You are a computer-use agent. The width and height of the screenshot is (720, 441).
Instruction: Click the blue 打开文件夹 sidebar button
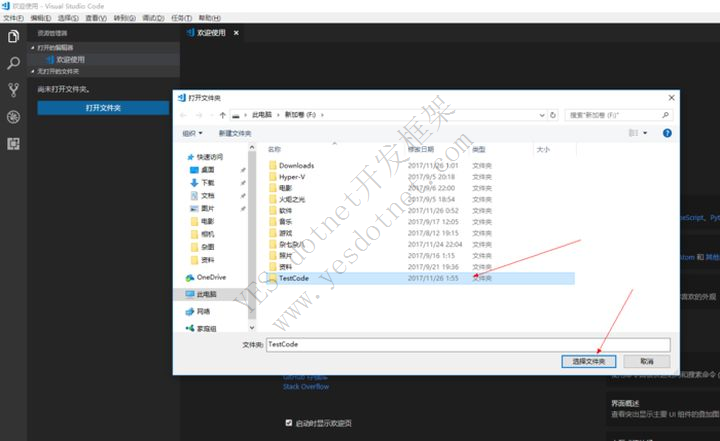(x=103, y=107)
